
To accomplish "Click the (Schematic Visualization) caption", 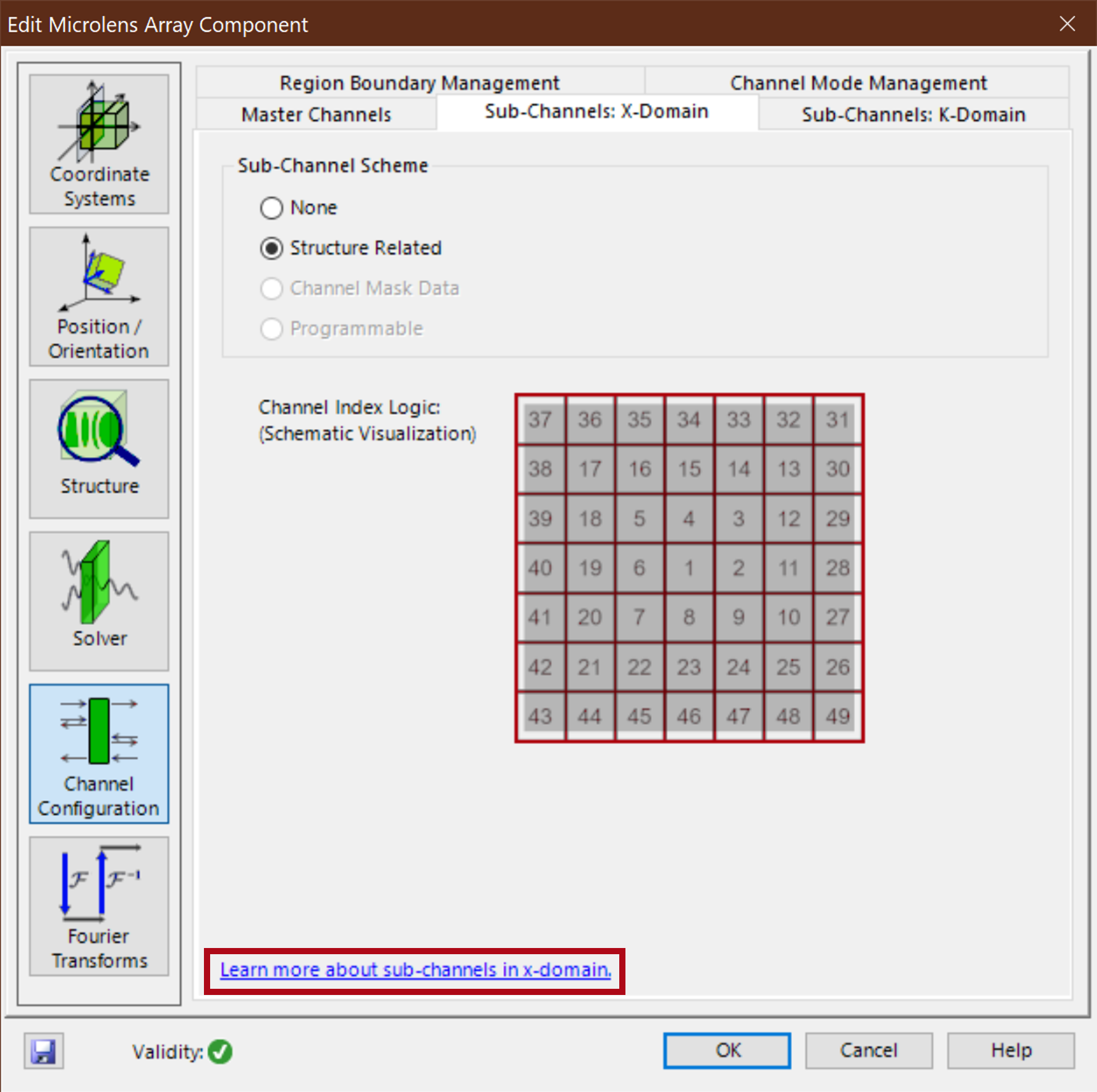I will point(367,434).
